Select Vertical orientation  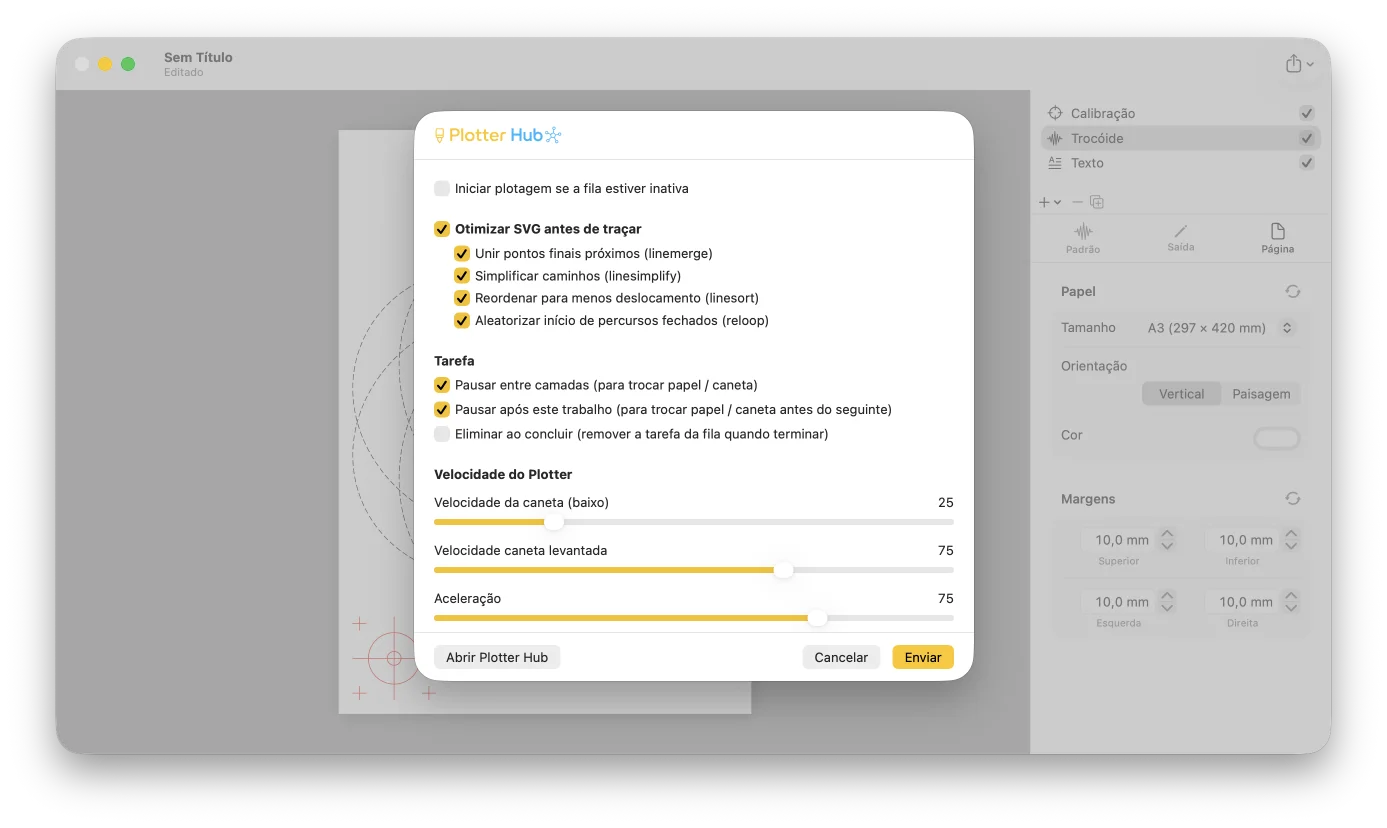pyautogui.click(x=1181, y=394)
